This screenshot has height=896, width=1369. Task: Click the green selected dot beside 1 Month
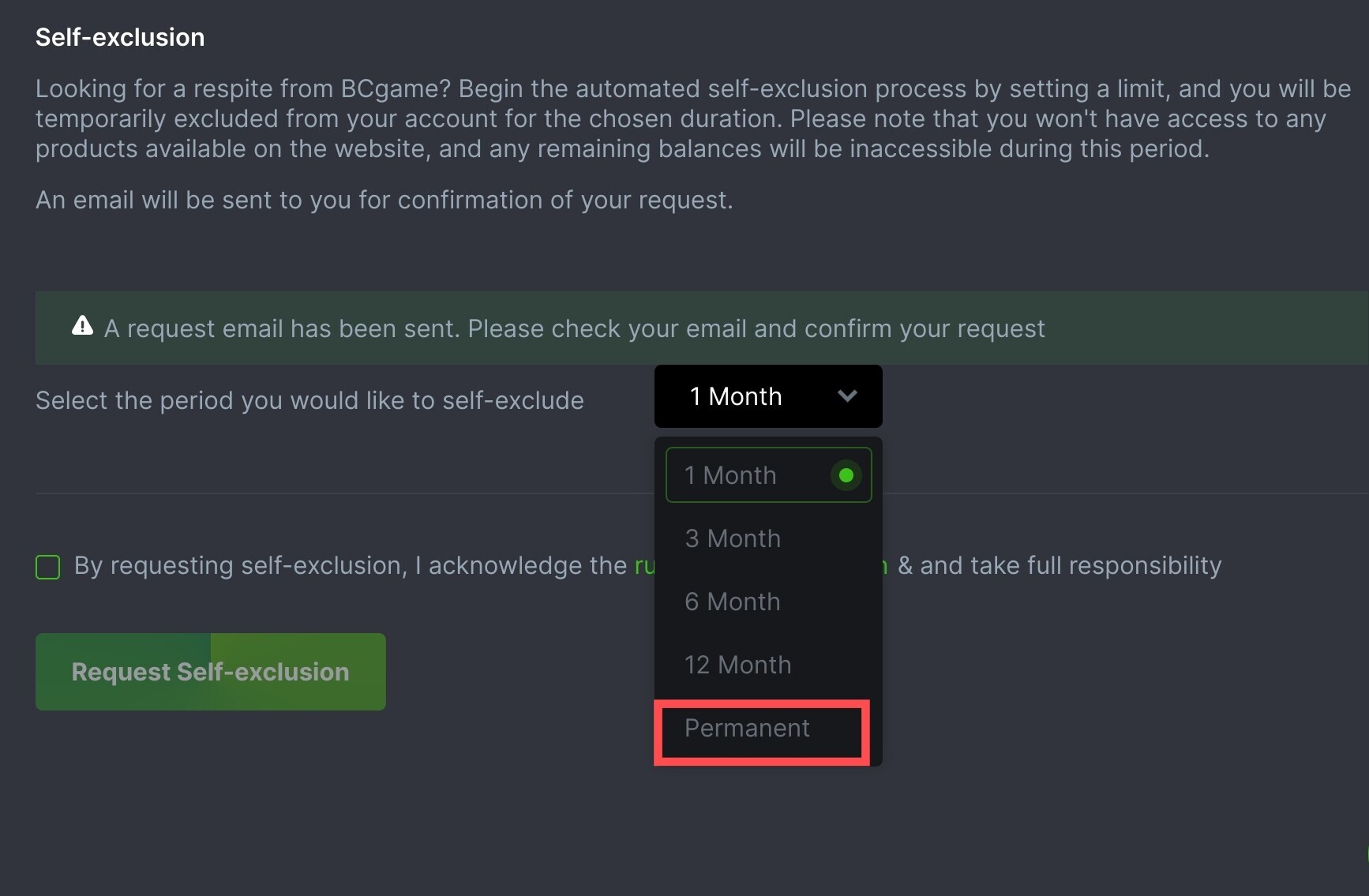[846, 475]
